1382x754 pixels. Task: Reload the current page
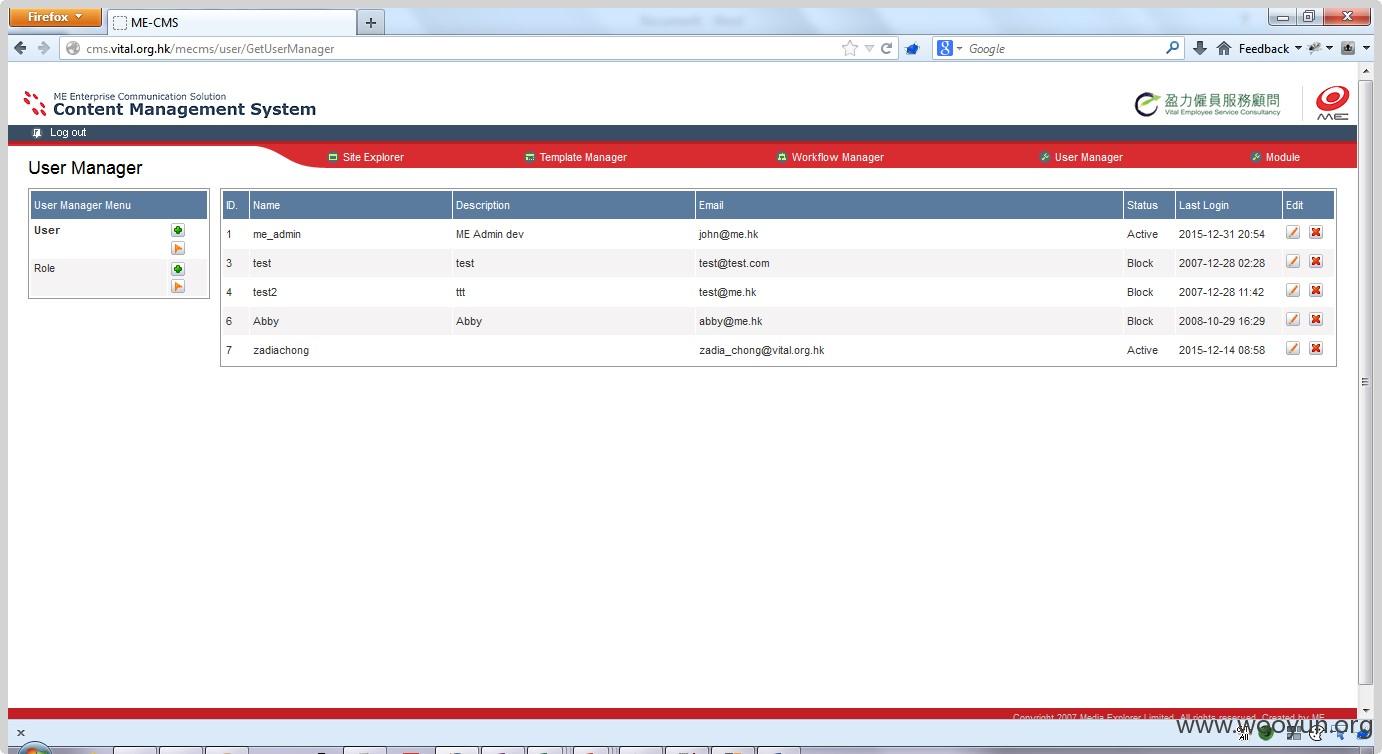(x=886, y=48)
